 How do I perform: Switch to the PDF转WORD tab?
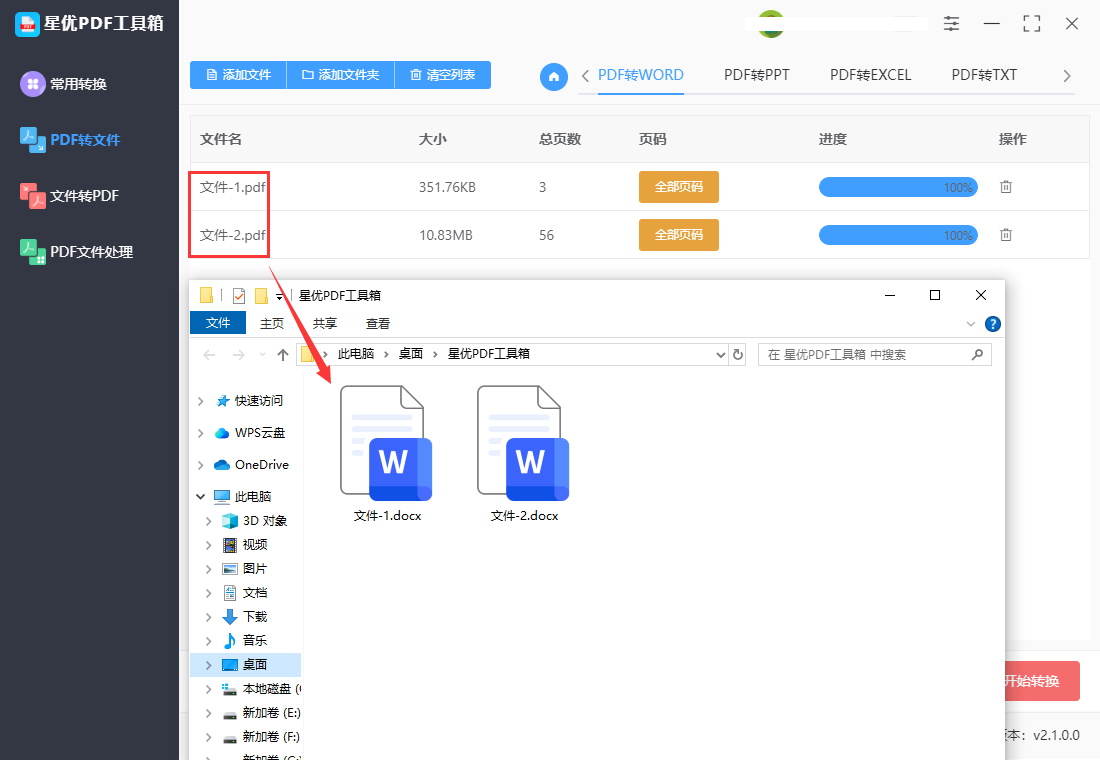(640, 75)
